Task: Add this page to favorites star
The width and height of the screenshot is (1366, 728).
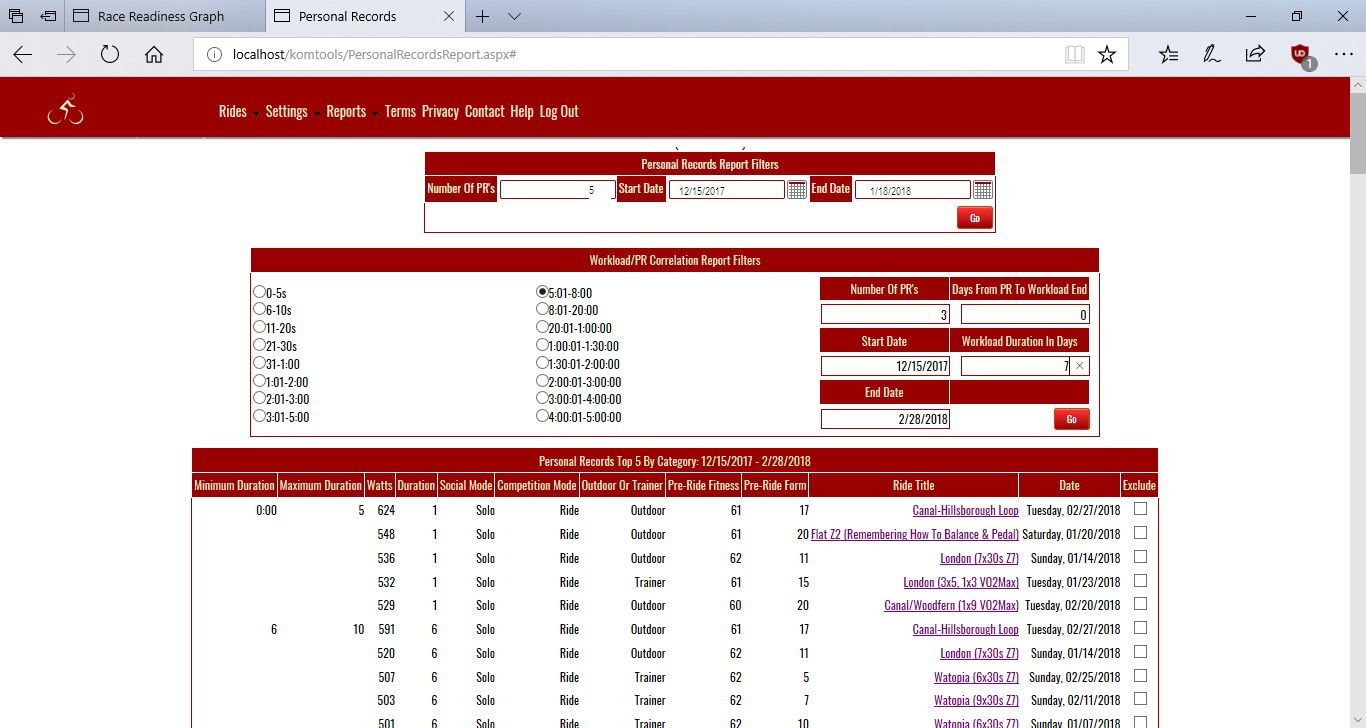Action: (1106, 55)
